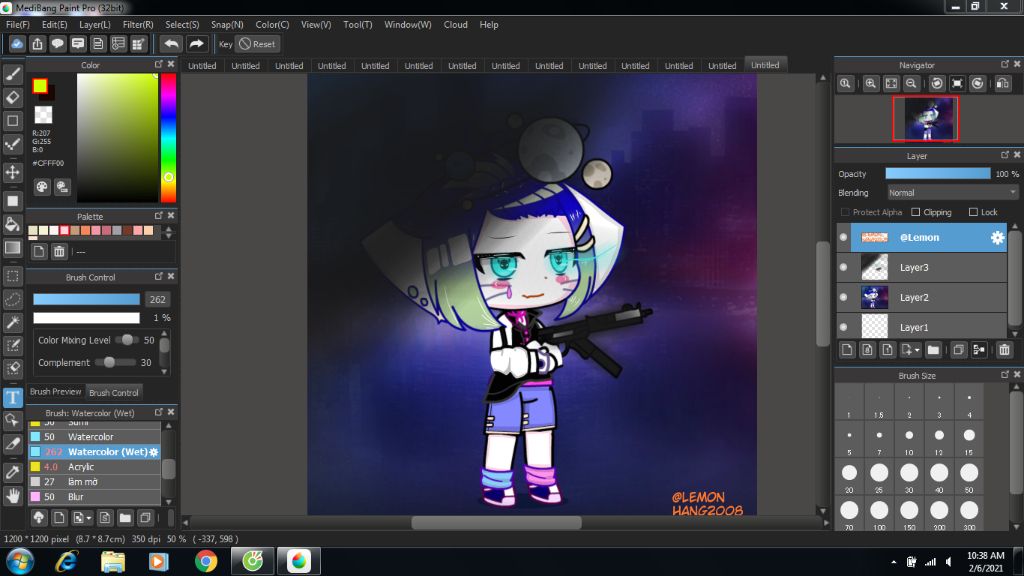The width and height of the screenshot is (1024, 576).
Task: Adjust the layer Opacity slider
Action: [x=938, y=174]
